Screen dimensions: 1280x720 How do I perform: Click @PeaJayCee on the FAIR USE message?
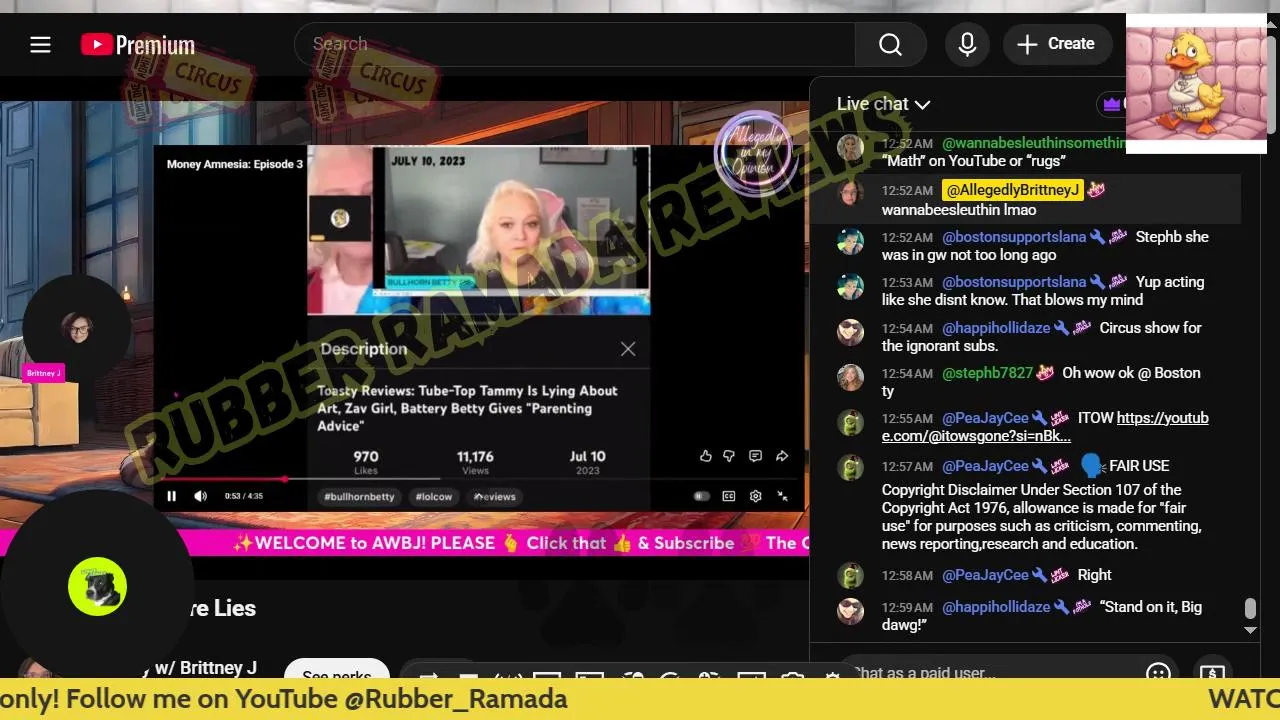click(x=985, y=466)
